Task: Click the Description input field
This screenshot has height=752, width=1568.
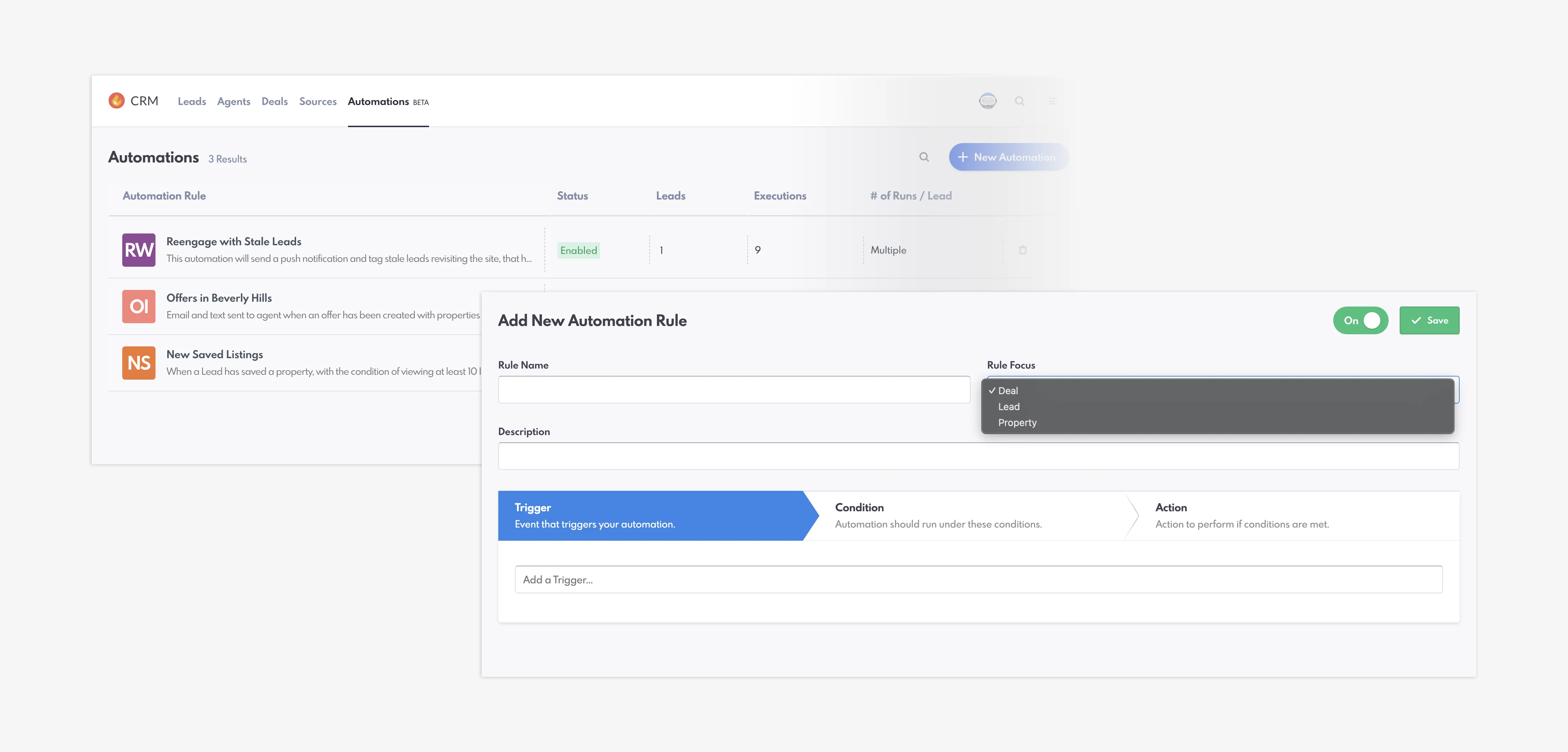Action: coord(979,456)
